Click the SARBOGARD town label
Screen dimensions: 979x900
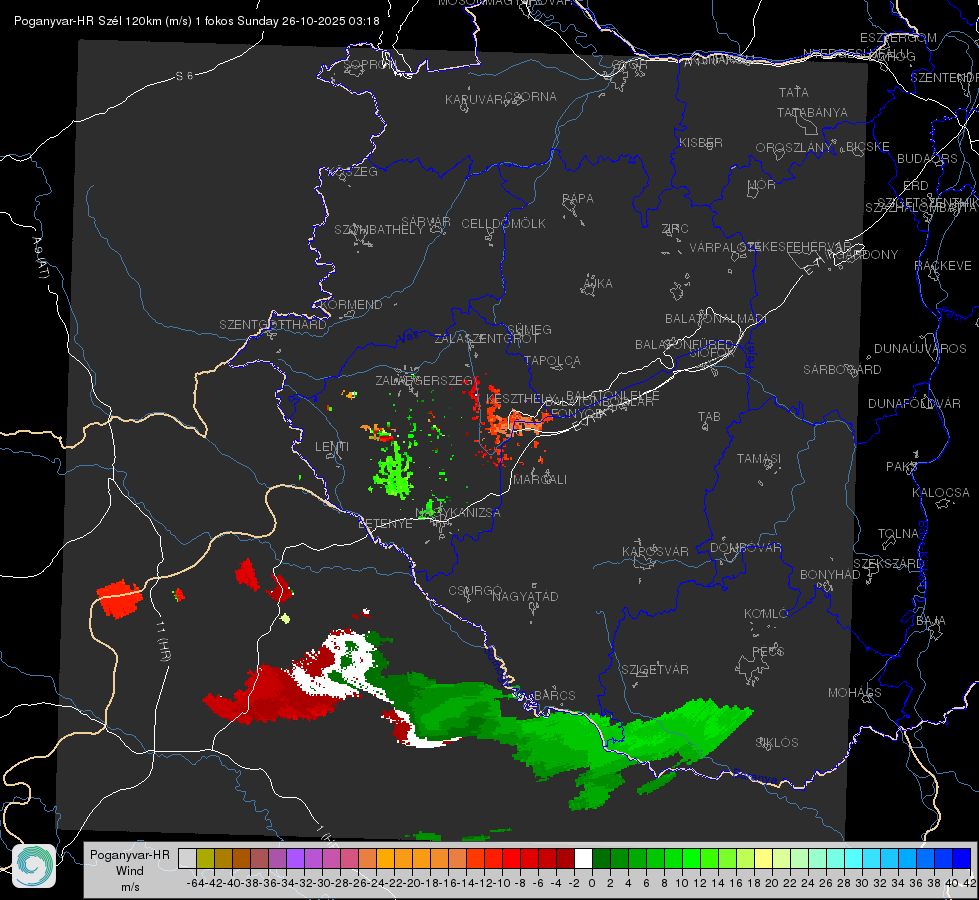(842, 370)
